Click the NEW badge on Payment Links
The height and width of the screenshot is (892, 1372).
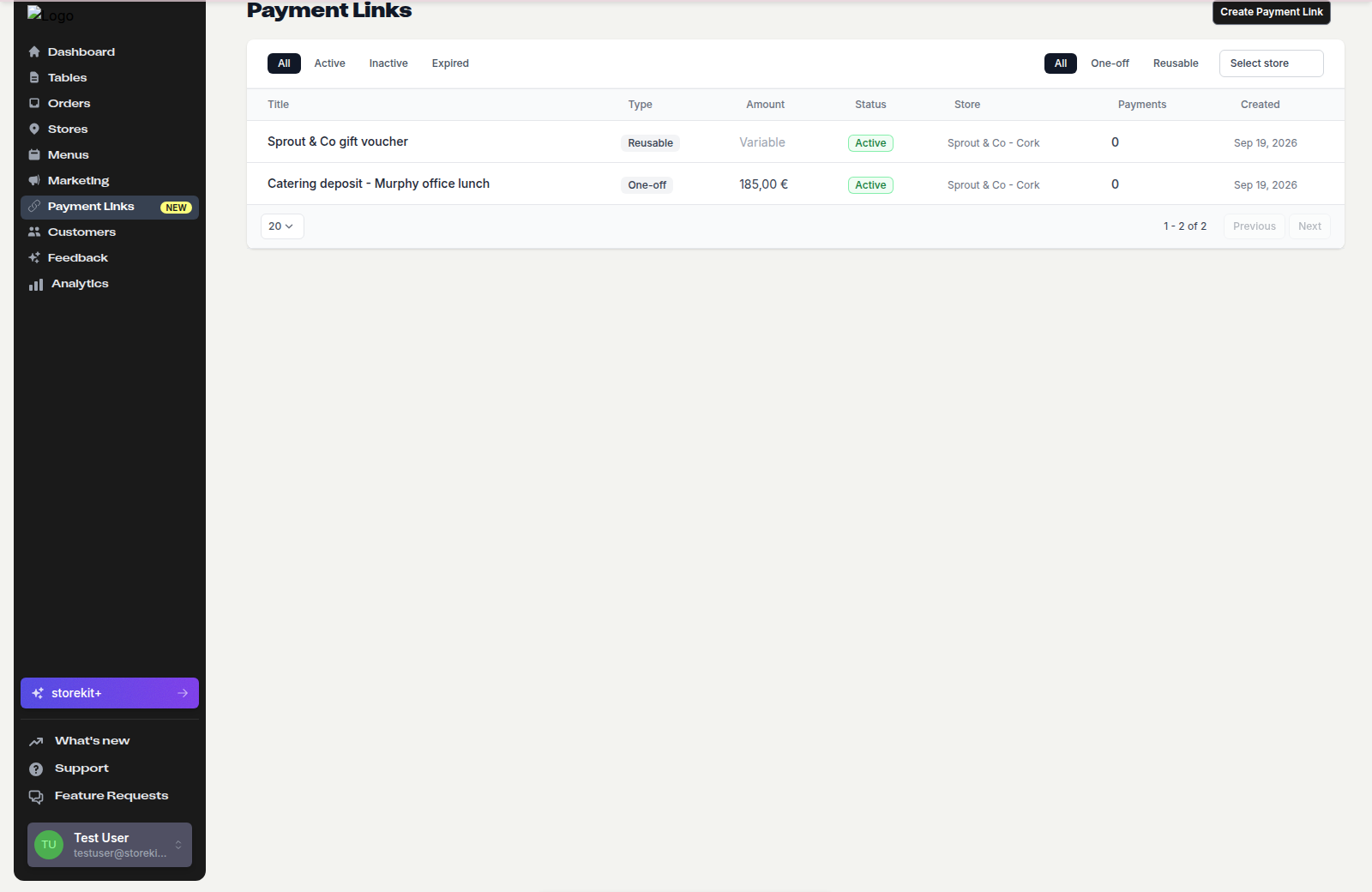pyautogui.click(x=176, y=208)
